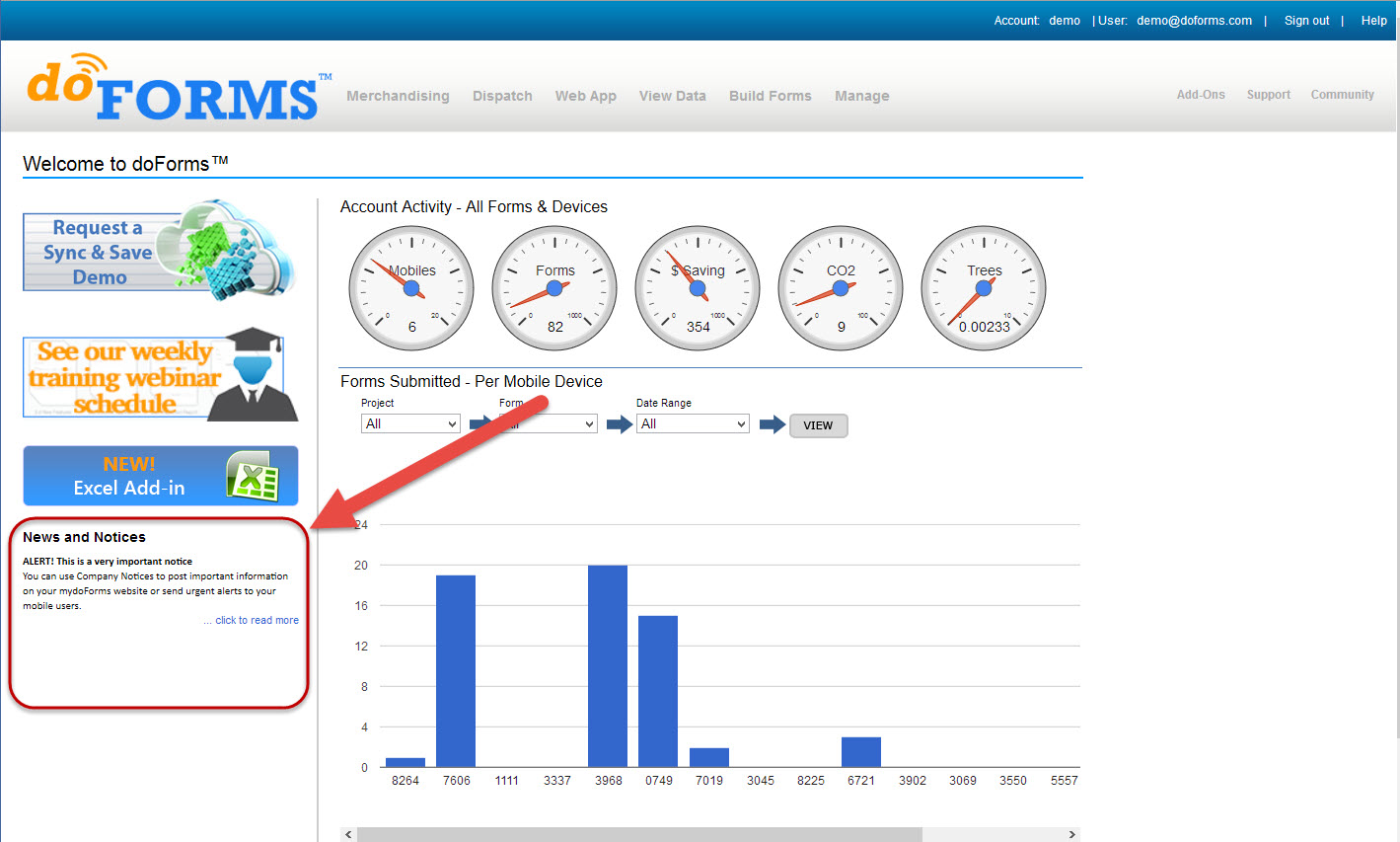Open the Web App menu
Screen dimensions: 1400x842
point(585,96)
